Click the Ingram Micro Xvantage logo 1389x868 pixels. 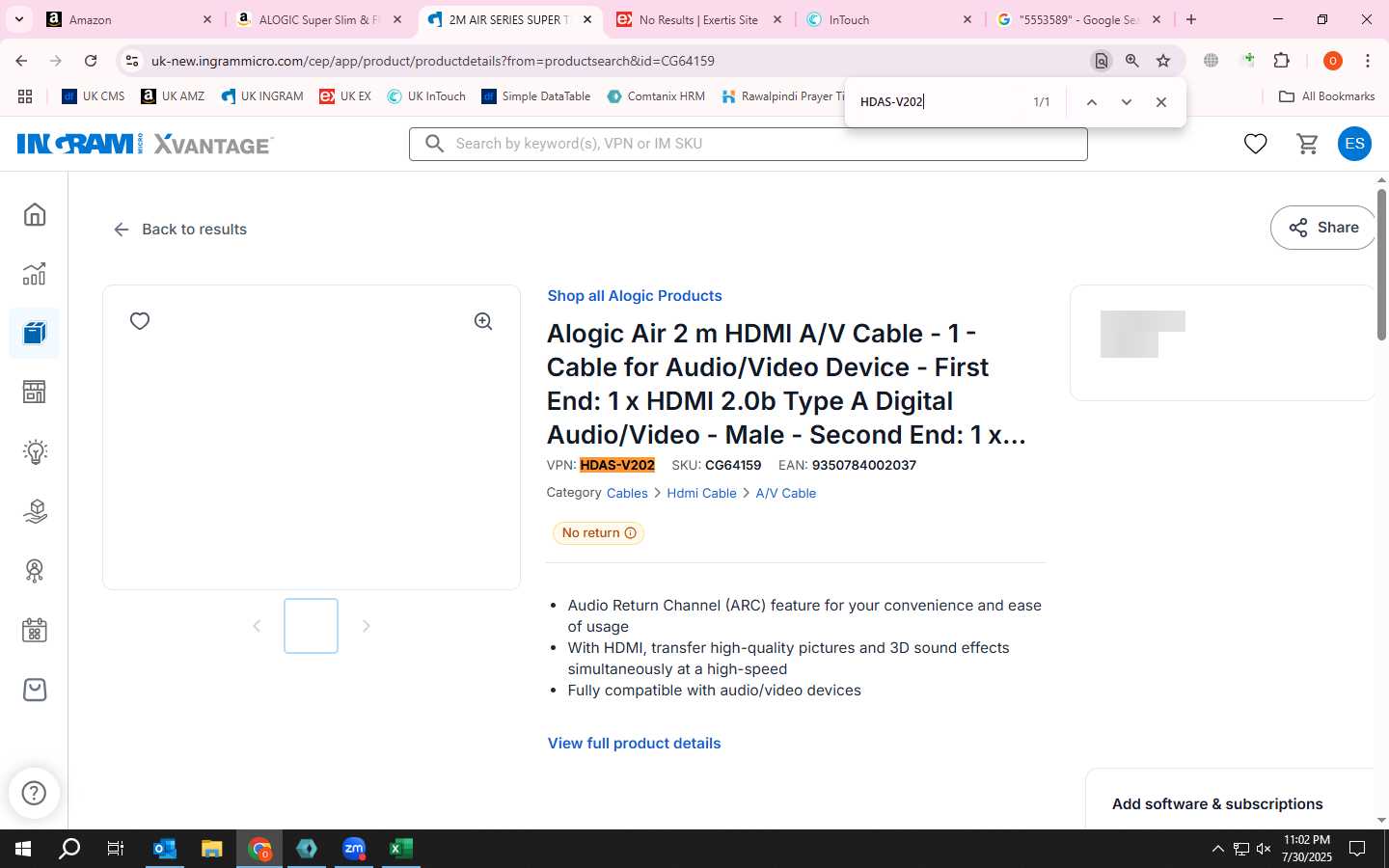point(145,144)
